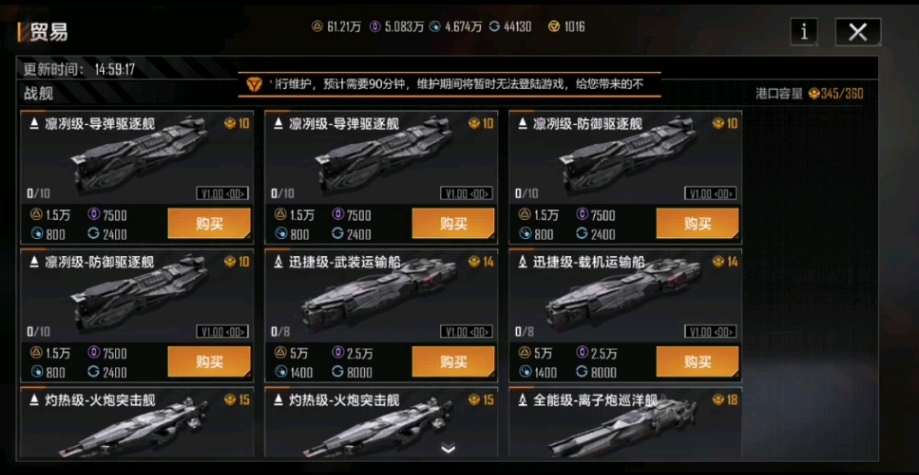Click the 战舰 category header

tap(39, 93)
